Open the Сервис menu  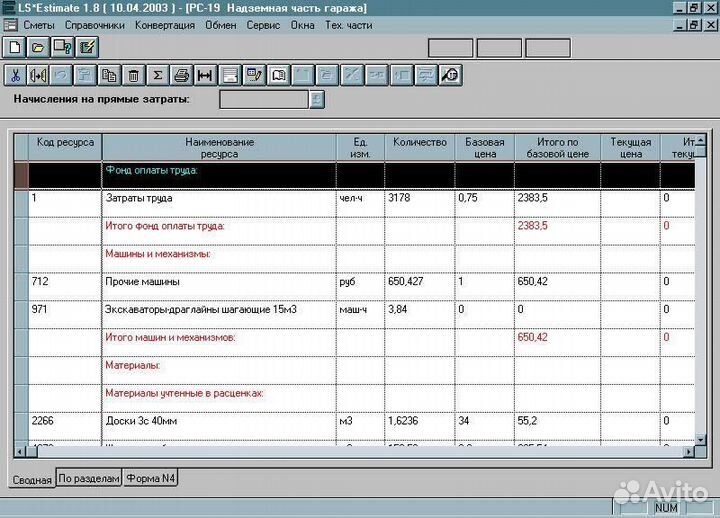click(262, 24)
